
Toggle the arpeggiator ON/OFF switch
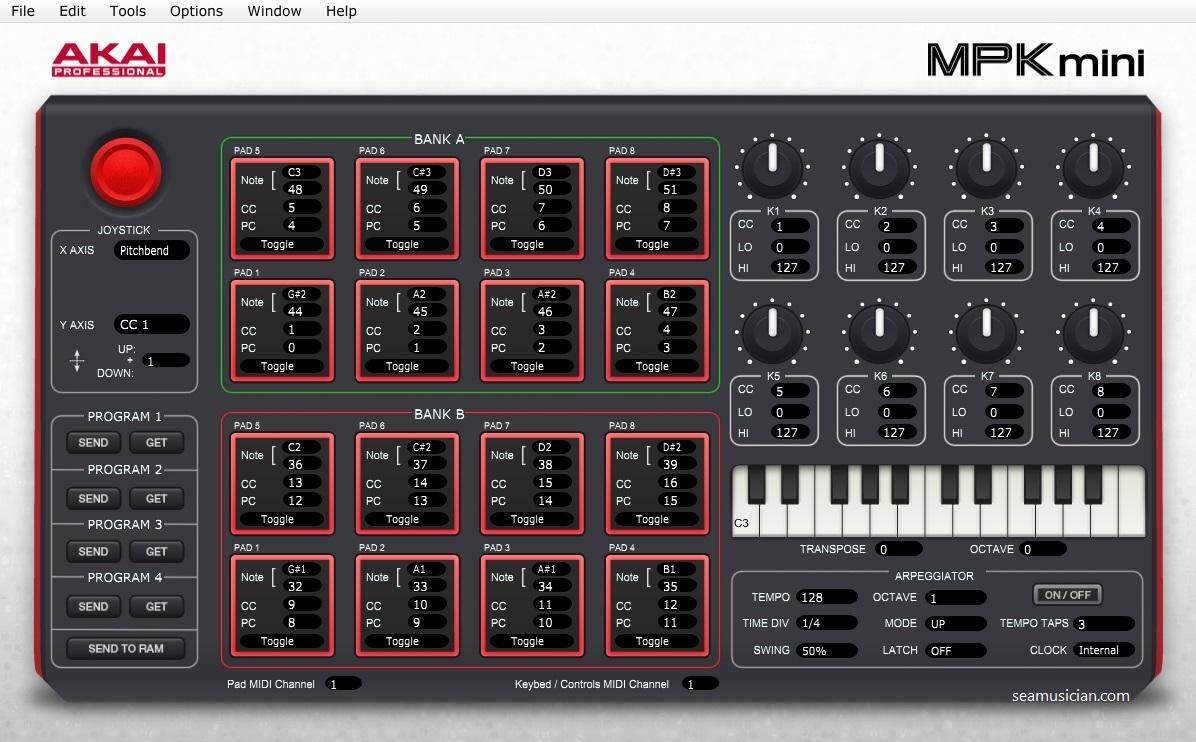pyautogui.click(x=1068, y=595)
